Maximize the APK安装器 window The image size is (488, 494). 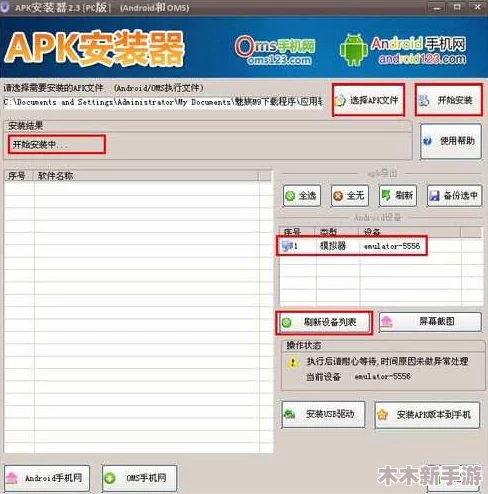pos(457,7)
